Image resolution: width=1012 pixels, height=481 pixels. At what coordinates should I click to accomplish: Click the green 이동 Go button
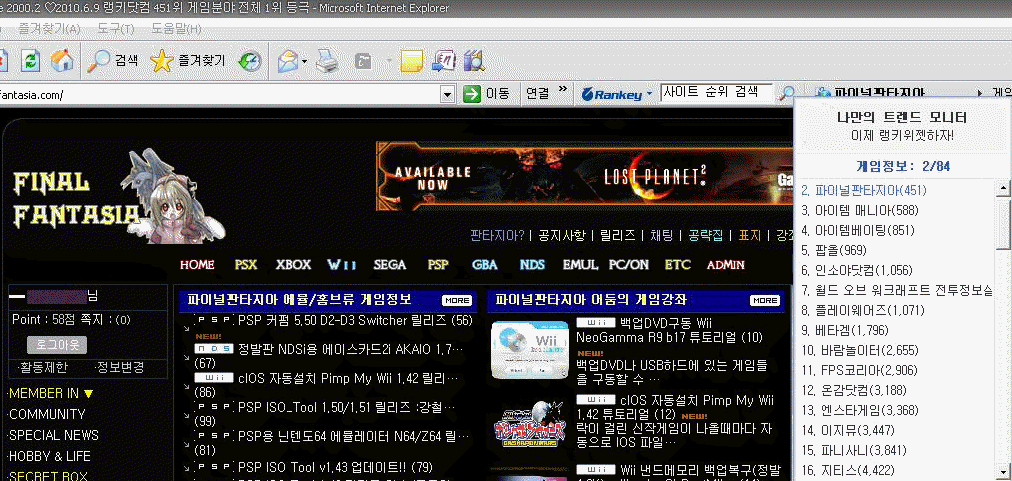coord(486,94)
